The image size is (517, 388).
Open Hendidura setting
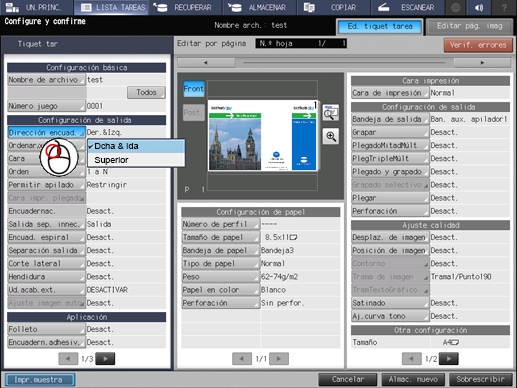46,277
